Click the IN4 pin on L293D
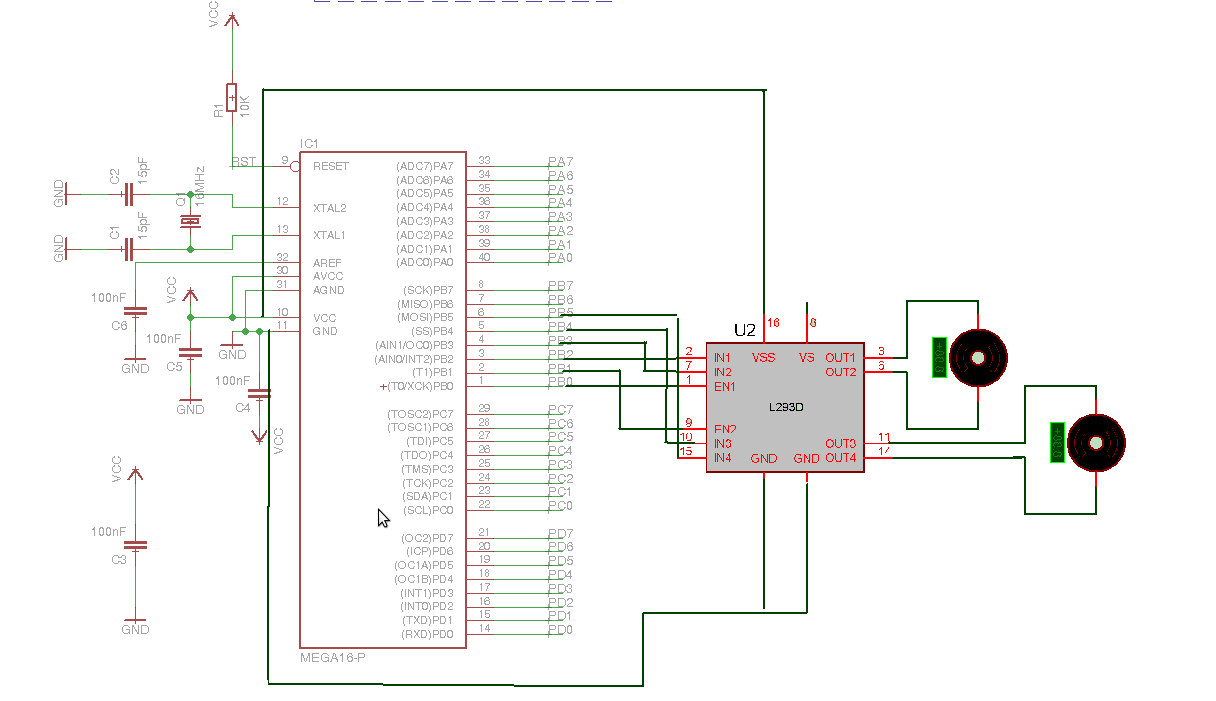Image resolution: width=1216 pixels, height=701 pixels. click(x=722, y=458)
